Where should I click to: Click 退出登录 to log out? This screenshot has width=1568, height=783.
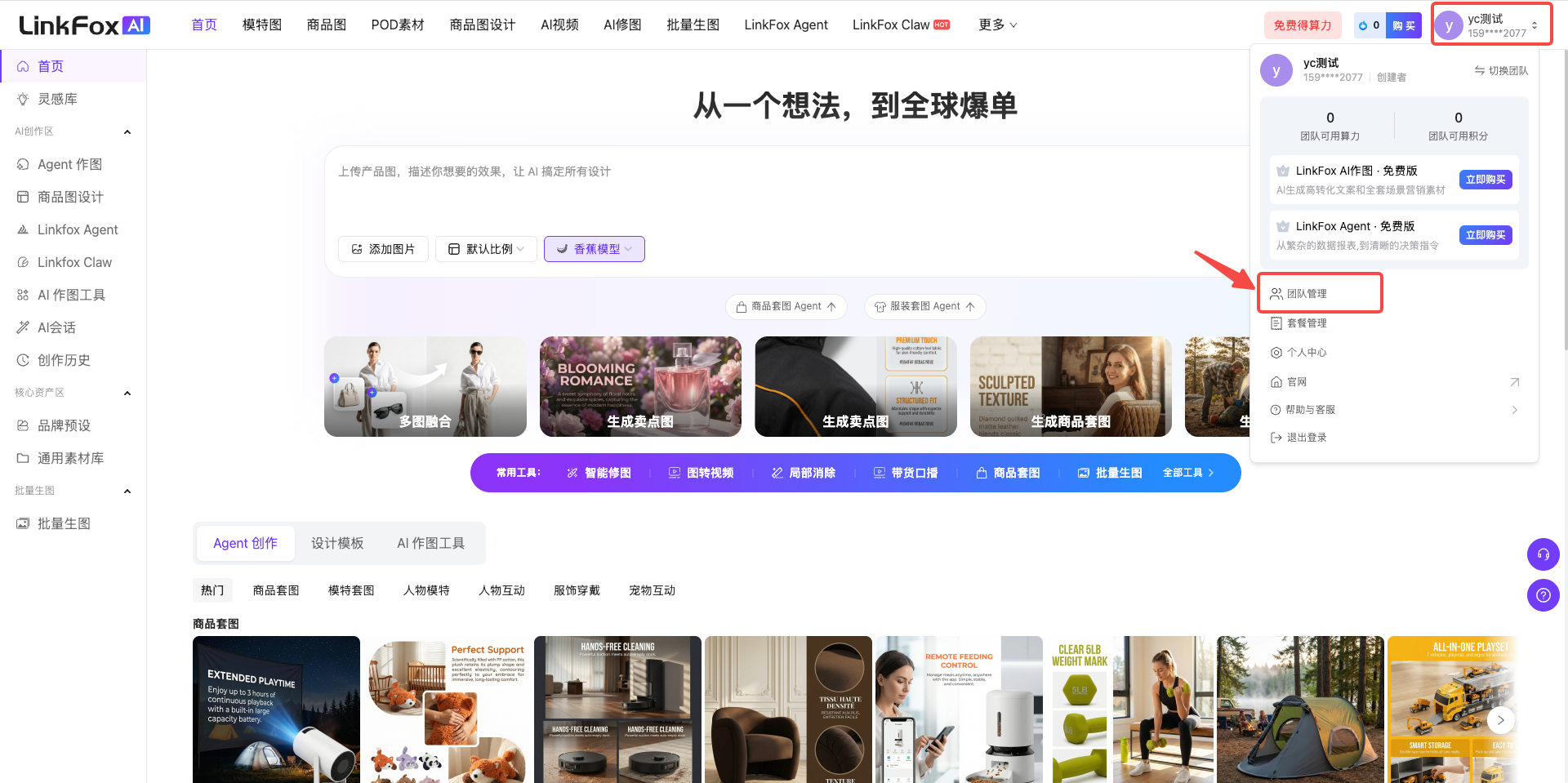coord(1298,438)
